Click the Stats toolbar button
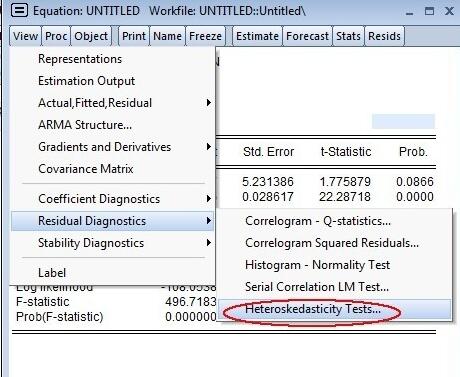Viewport: 460px width, 377px height. pyautogui.click(x=348, y=36)
